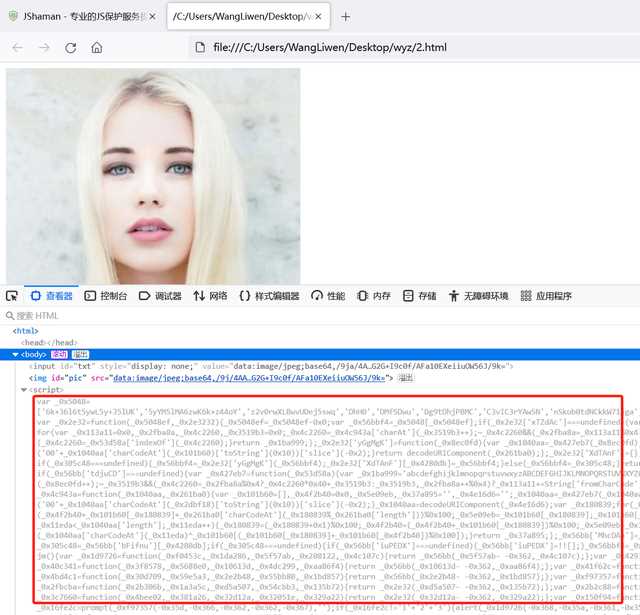Collapse the script node
Image resolution: width=640 pixels, height=615 pixels.
[24, 390]
